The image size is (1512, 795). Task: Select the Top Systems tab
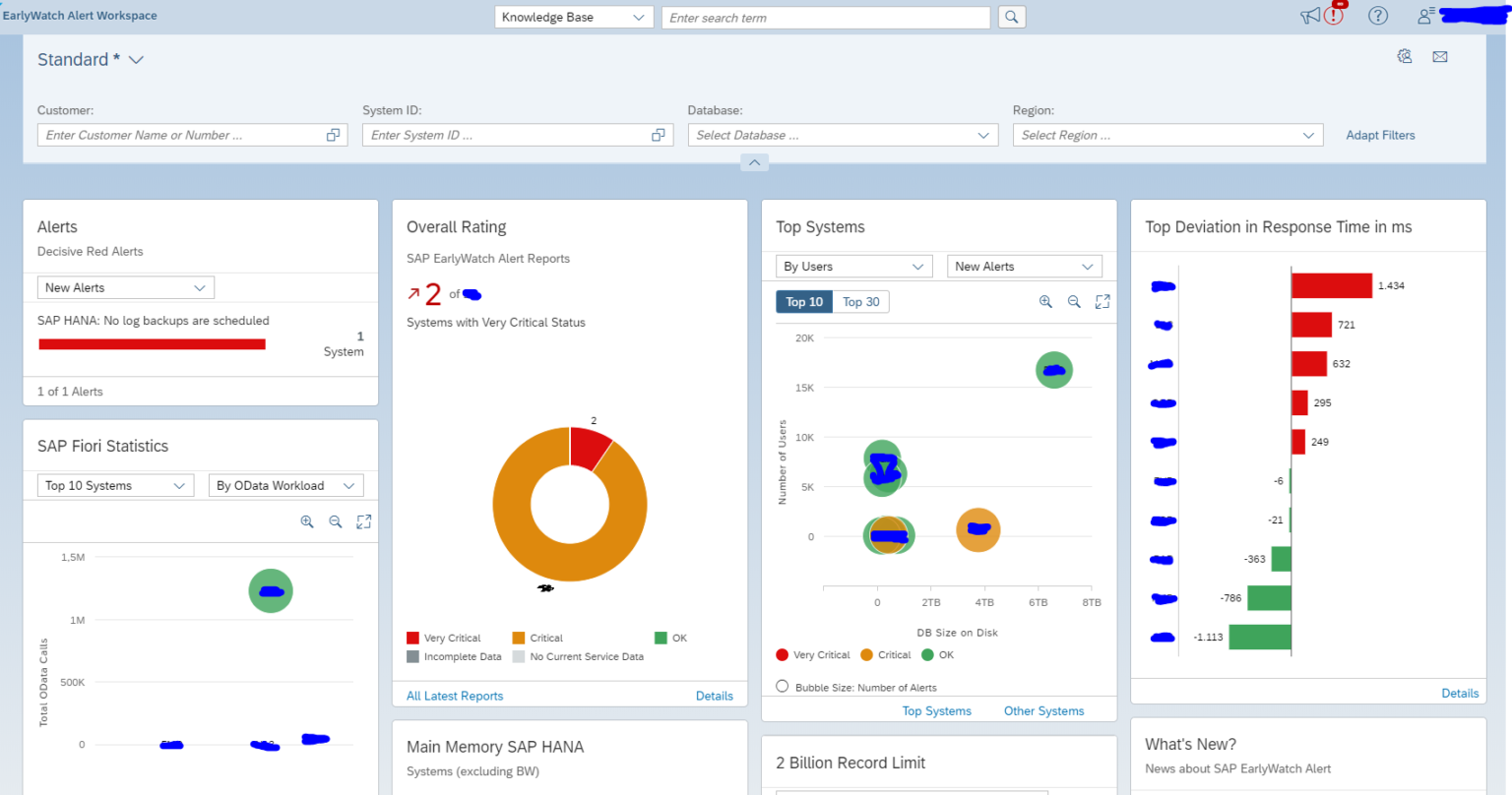936,710
